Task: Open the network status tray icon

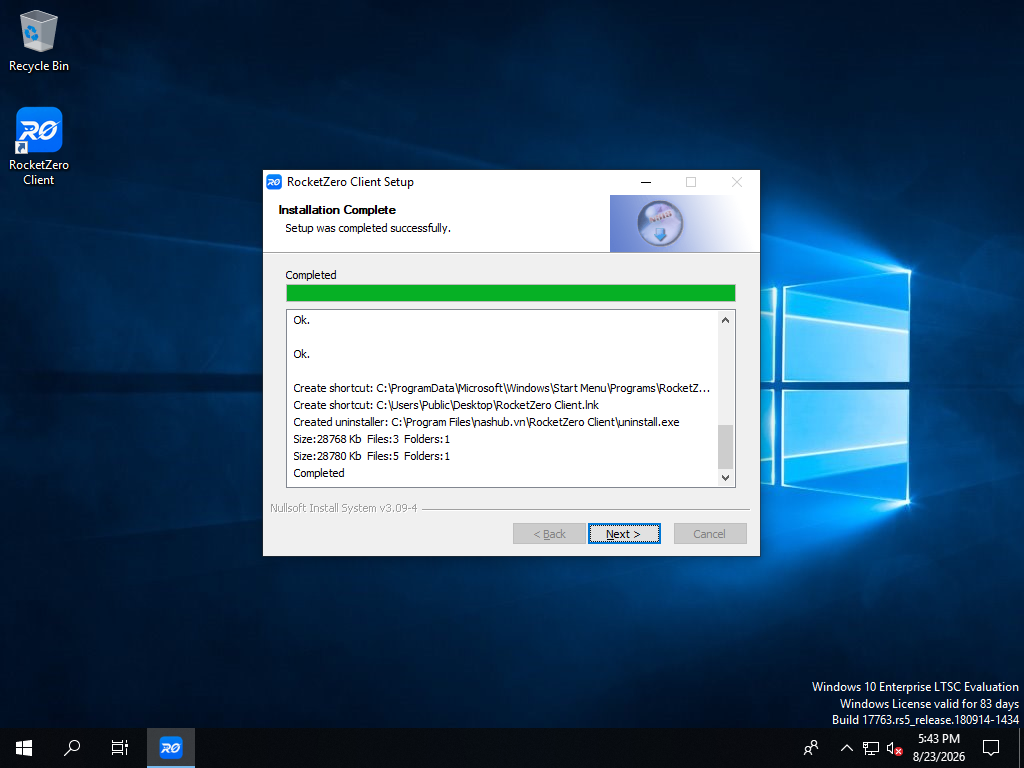Action: tap(871, 748)
